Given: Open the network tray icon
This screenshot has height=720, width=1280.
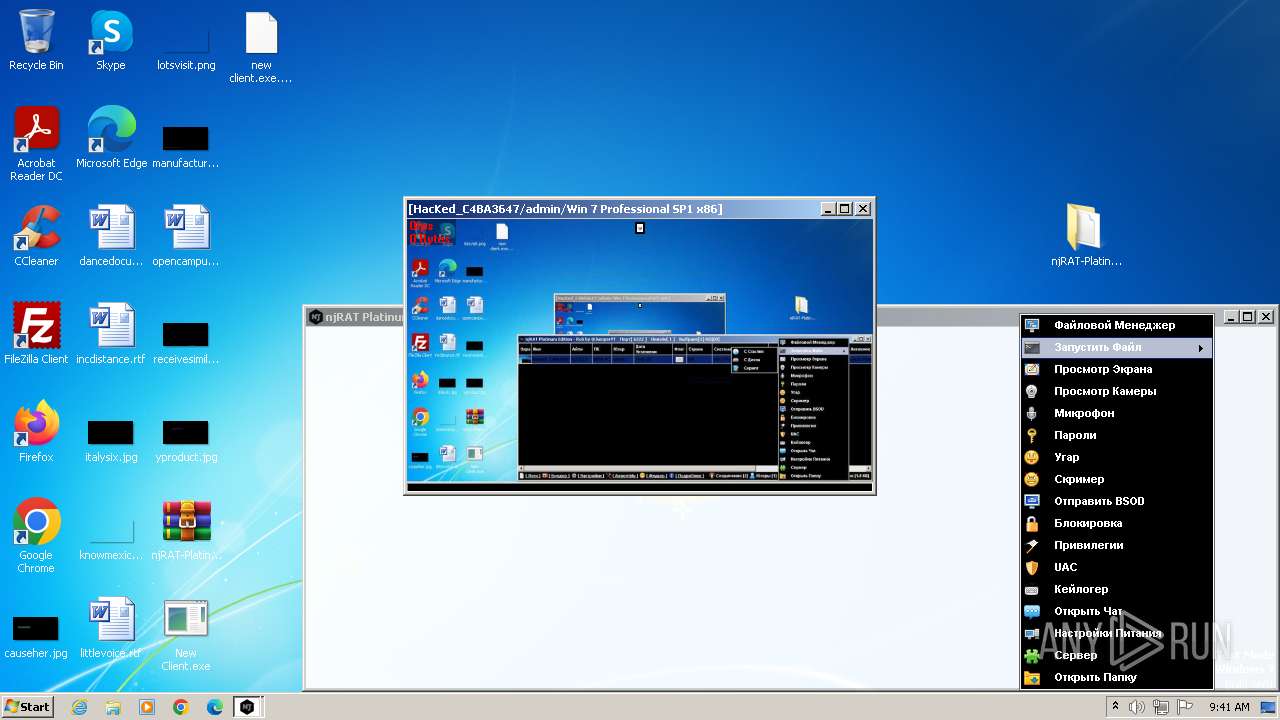Looking at the screenshot, I should (1161, 707).
